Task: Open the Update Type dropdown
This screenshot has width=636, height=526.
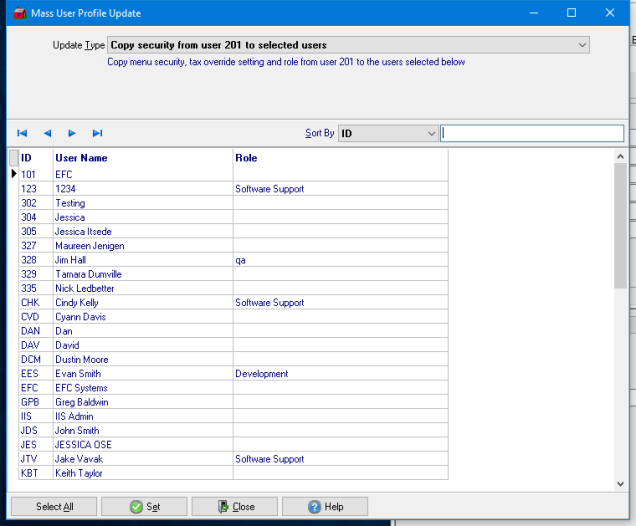Action: 582,45
